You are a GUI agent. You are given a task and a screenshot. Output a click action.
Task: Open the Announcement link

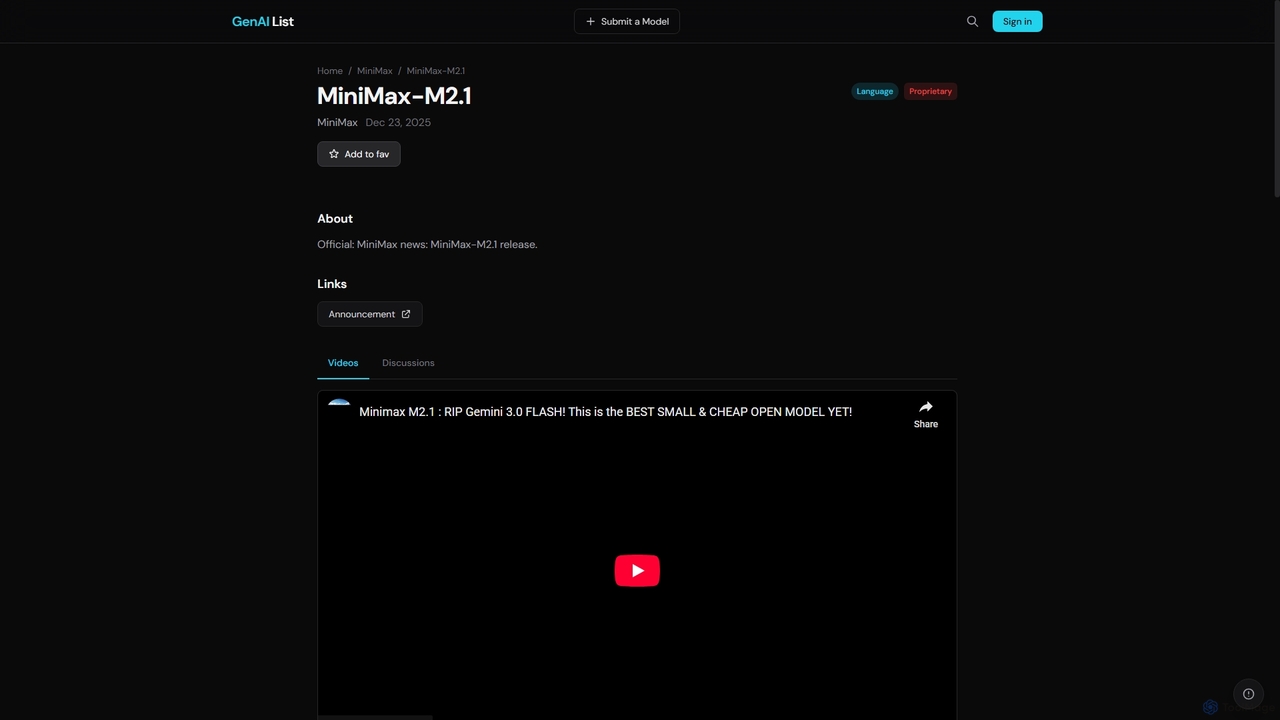[370, 314]
